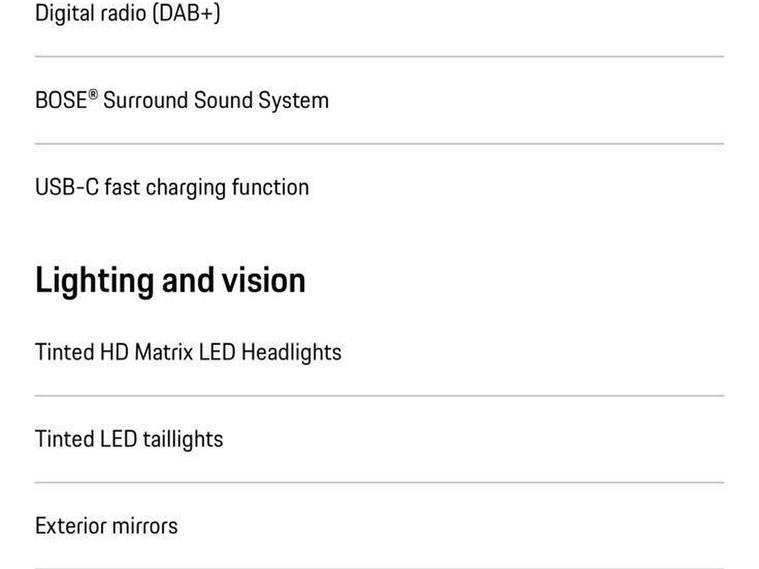Open the BOSE Surround Sound System entry
This screenshot has height=569, width=759.
380,100
